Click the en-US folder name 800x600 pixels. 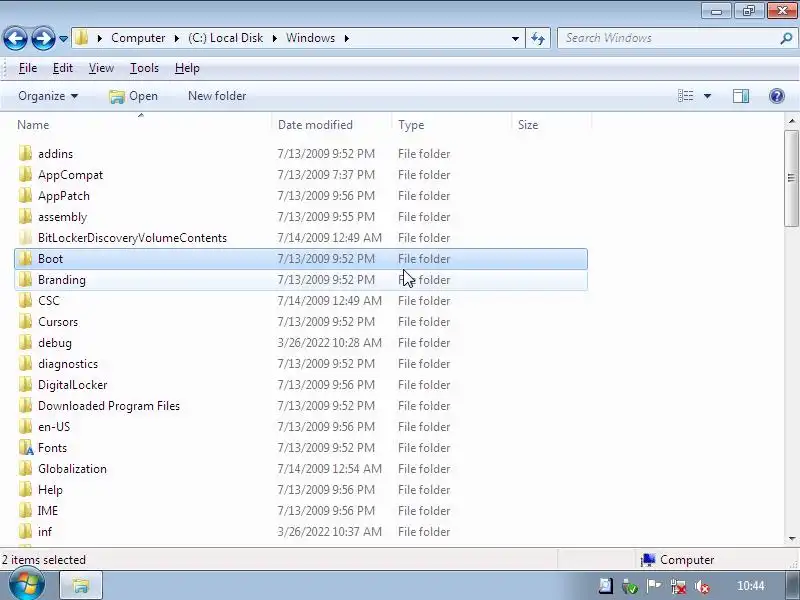pos(54,427)
